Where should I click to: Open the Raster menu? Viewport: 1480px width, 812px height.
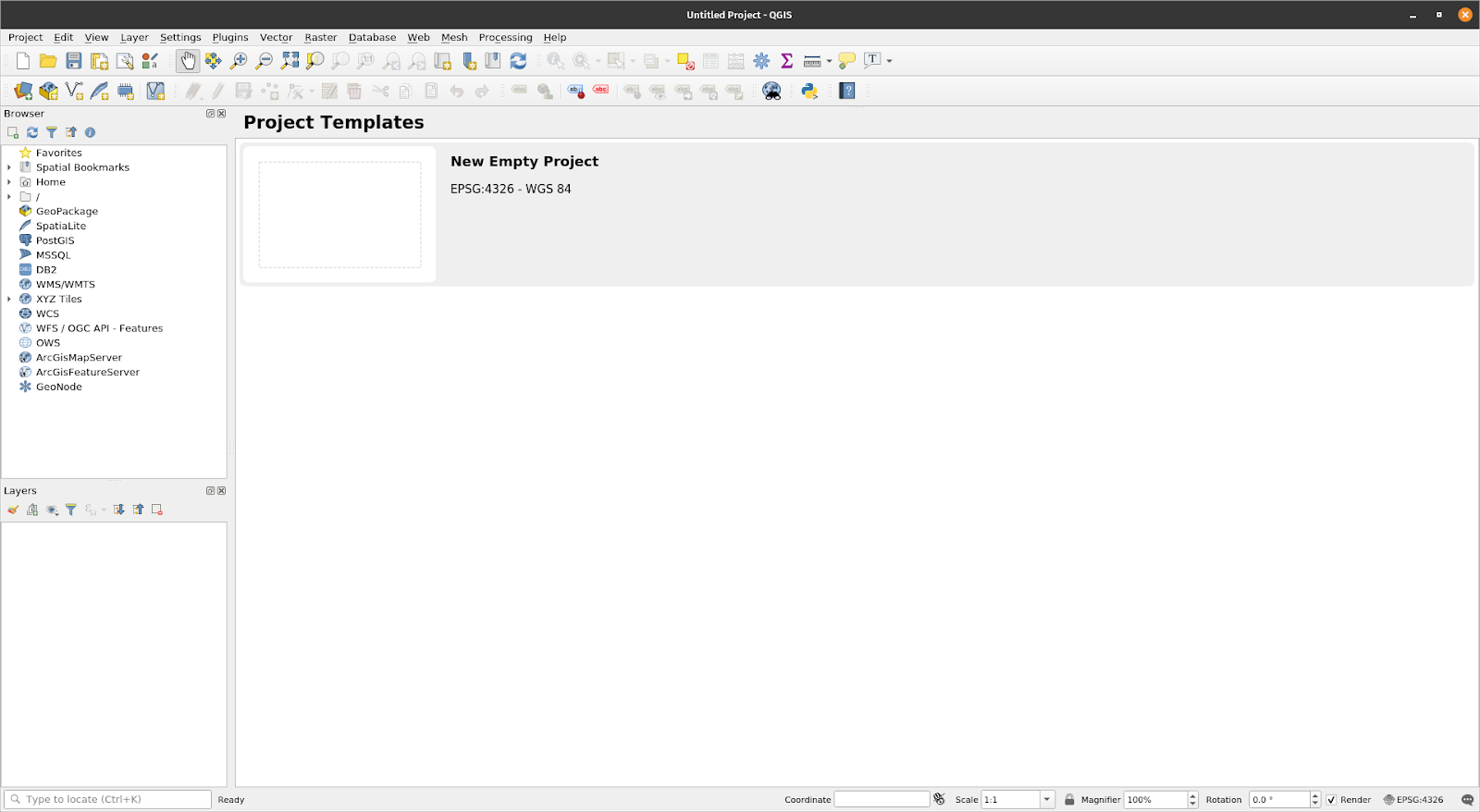321,38
